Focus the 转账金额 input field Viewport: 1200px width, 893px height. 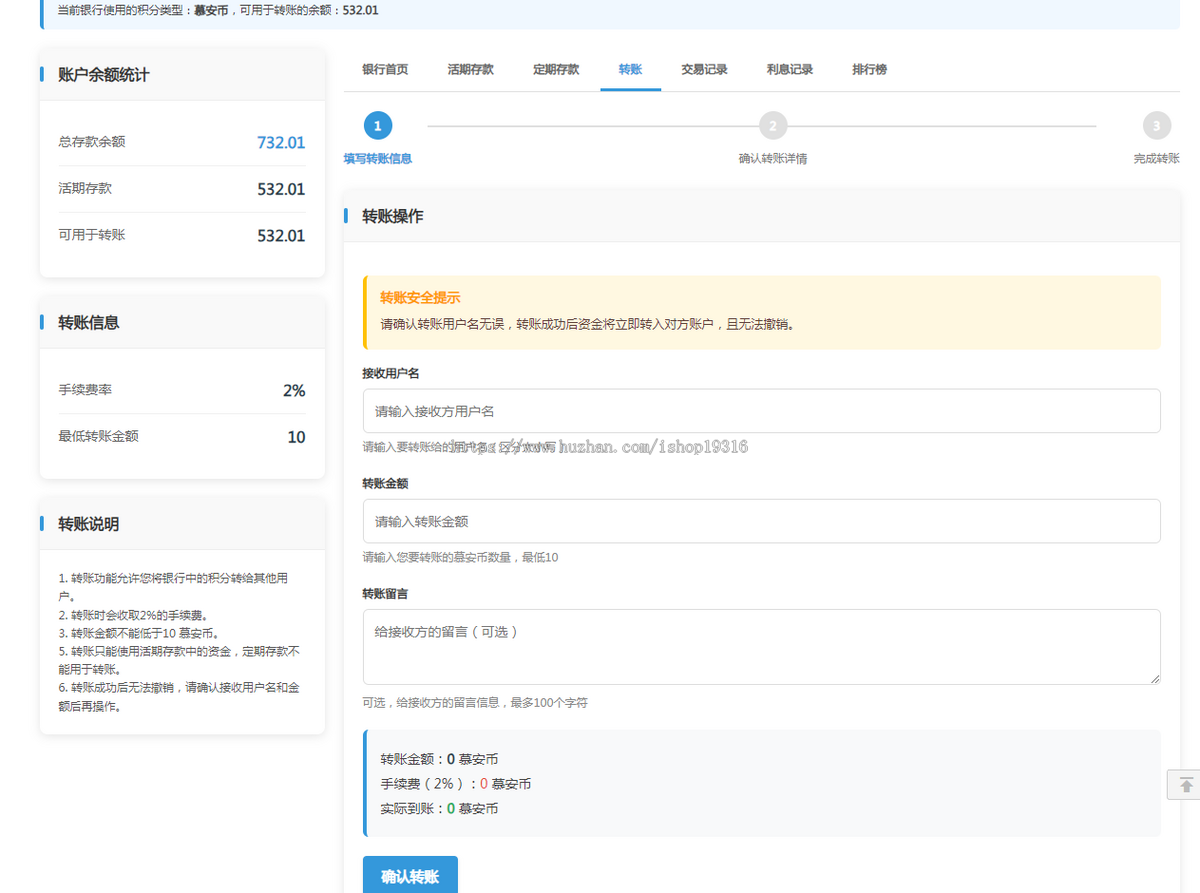click(x=761, y=521)
